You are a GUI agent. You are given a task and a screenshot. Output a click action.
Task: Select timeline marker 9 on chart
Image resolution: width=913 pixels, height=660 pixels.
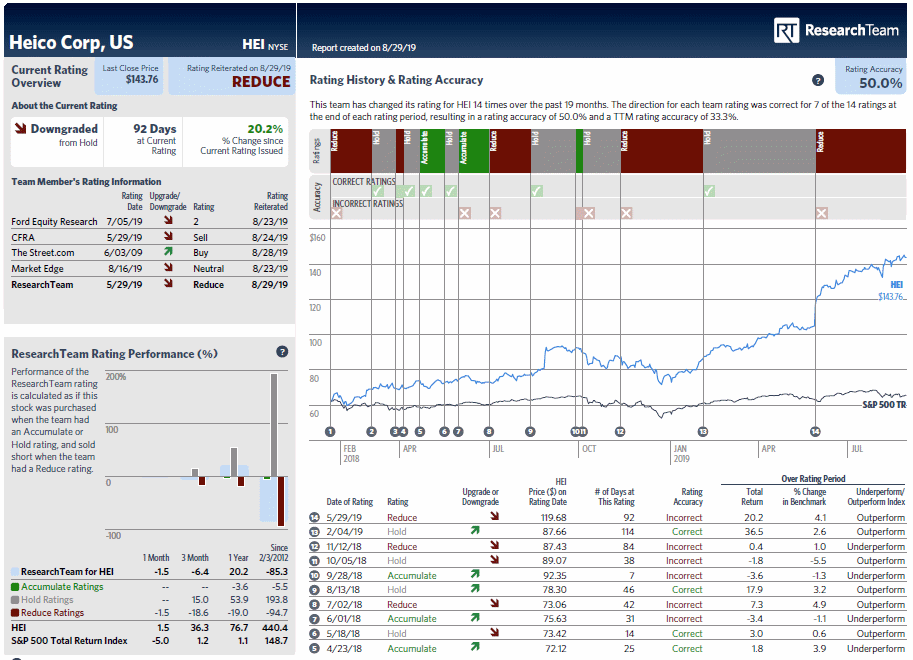point(530,432)
